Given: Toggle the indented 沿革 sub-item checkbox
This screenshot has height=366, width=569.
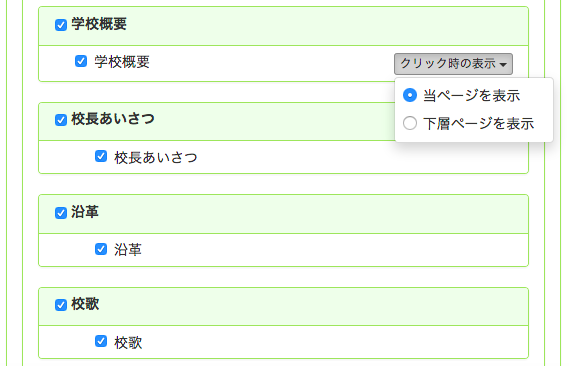Looking at the screenshot, I should (101, 249).
